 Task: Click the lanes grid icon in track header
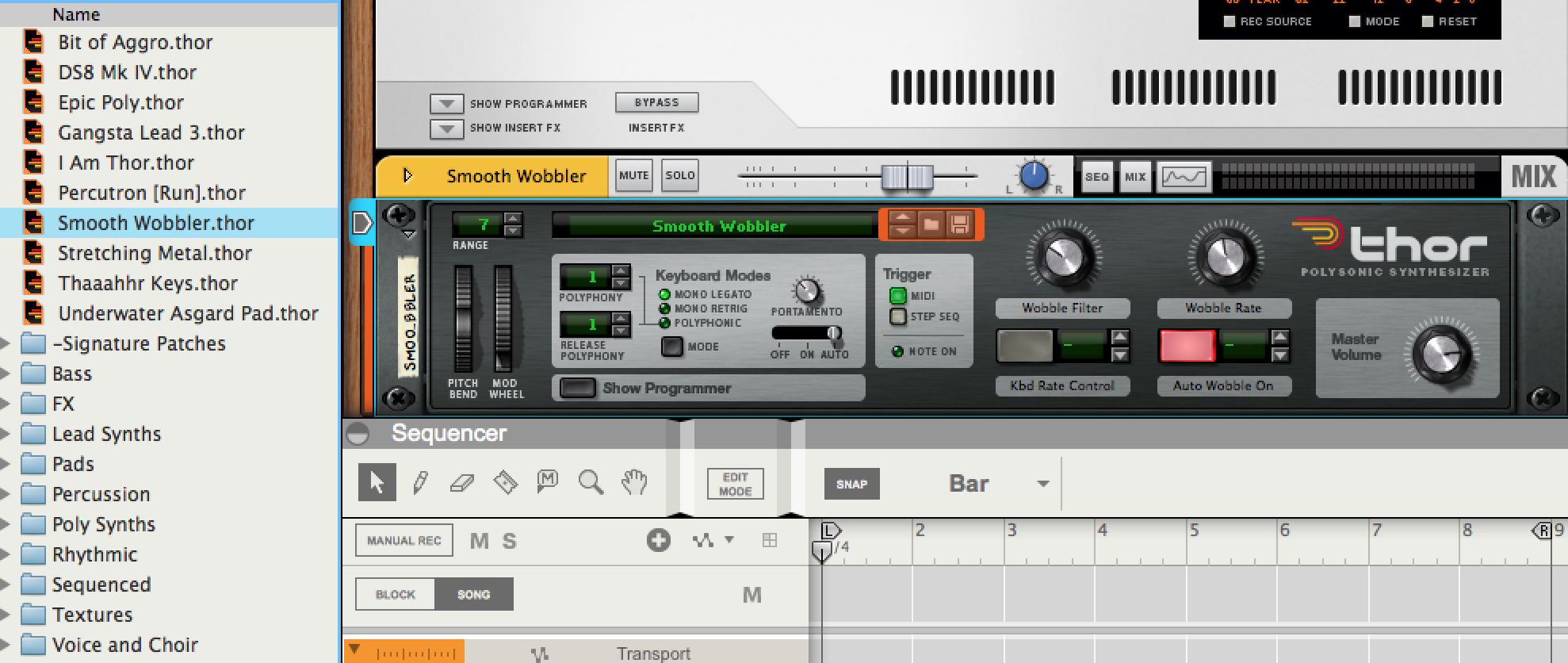click(x=769, y=540)
